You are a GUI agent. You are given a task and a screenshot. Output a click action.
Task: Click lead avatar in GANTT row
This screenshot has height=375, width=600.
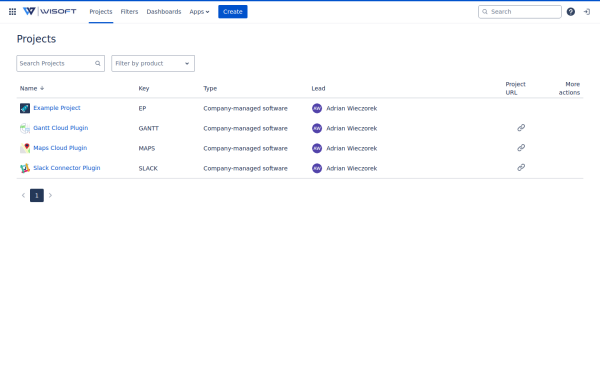click(317, 128)
